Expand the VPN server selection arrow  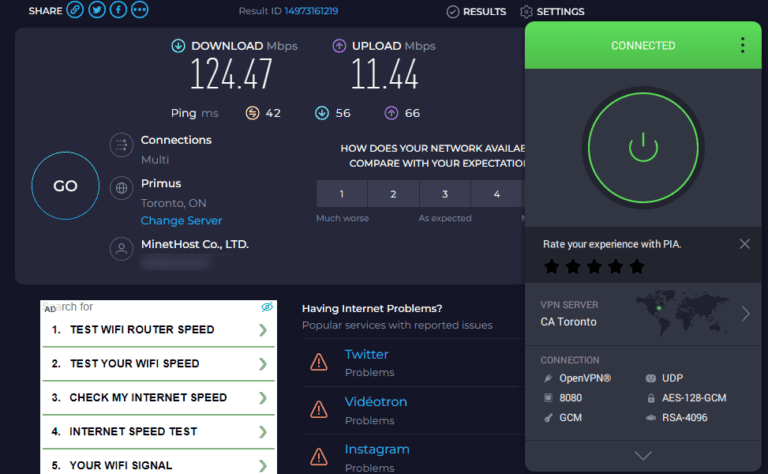(745, 314)
